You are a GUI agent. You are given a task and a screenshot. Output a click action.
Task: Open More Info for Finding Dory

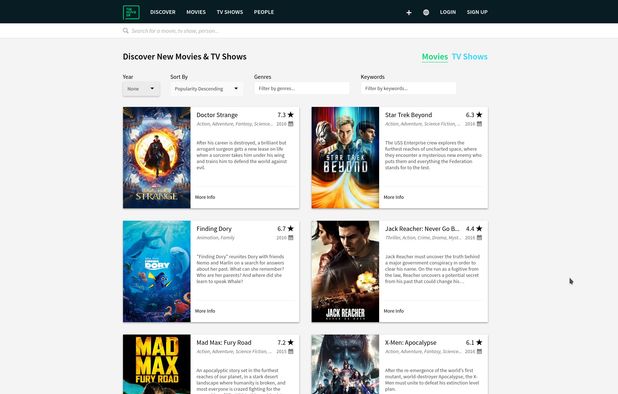click(205, 311)
